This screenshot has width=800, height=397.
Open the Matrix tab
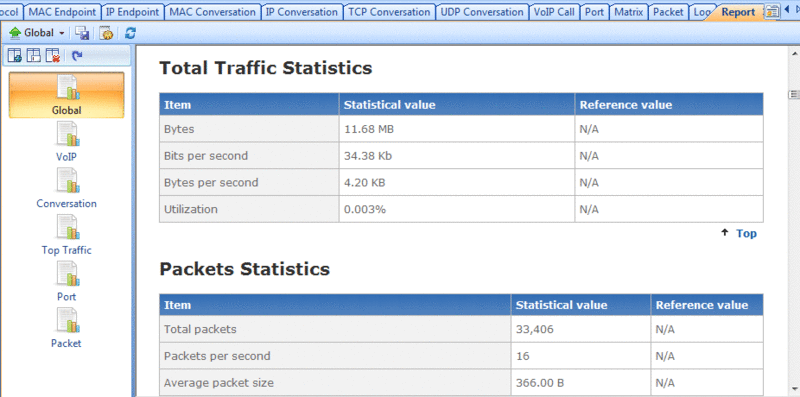click(x=629, y=12)
